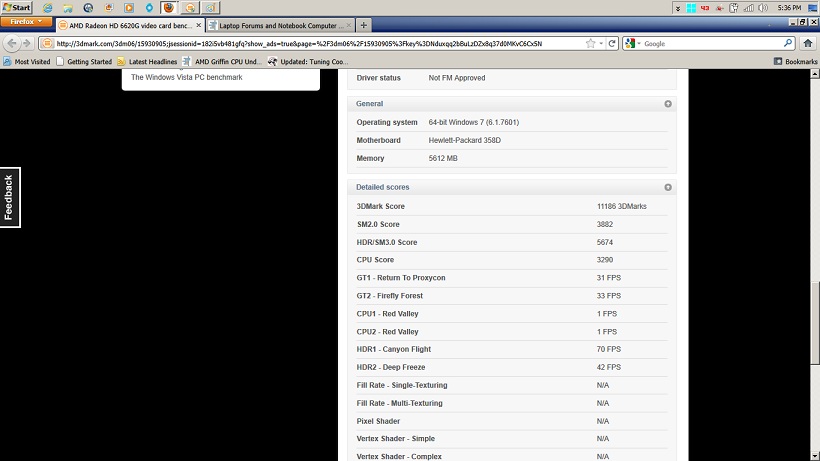Focus the URL address bar

[319, 43]
